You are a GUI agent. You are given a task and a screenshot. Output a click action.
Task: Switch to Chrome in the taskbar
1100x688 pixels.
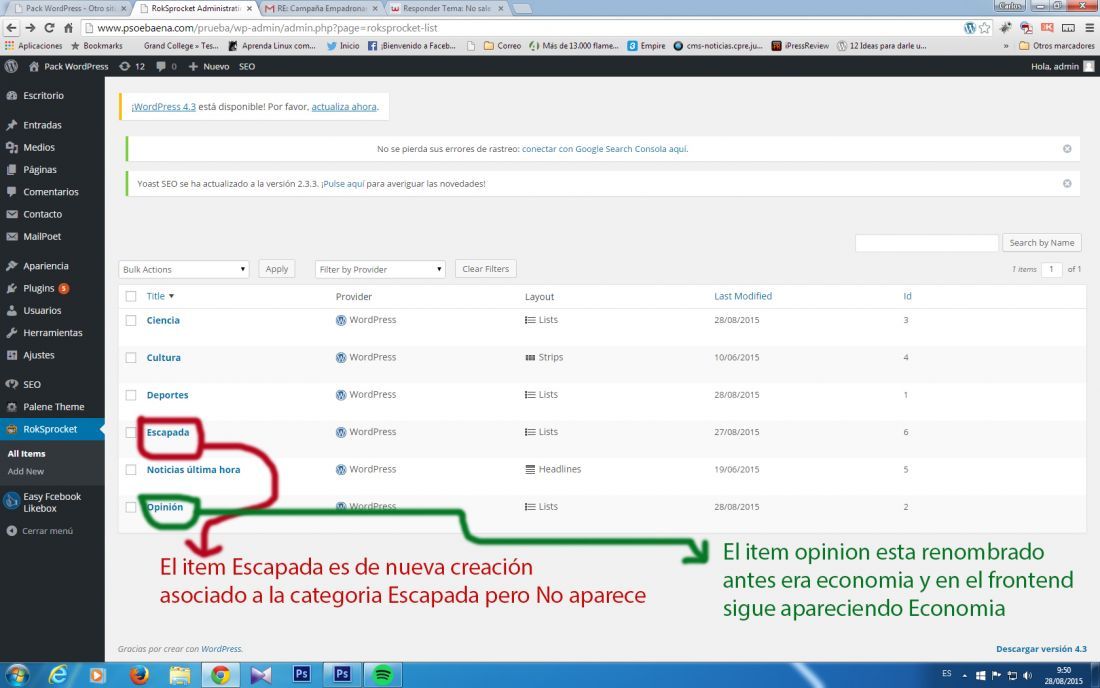(x=220, y=675)
